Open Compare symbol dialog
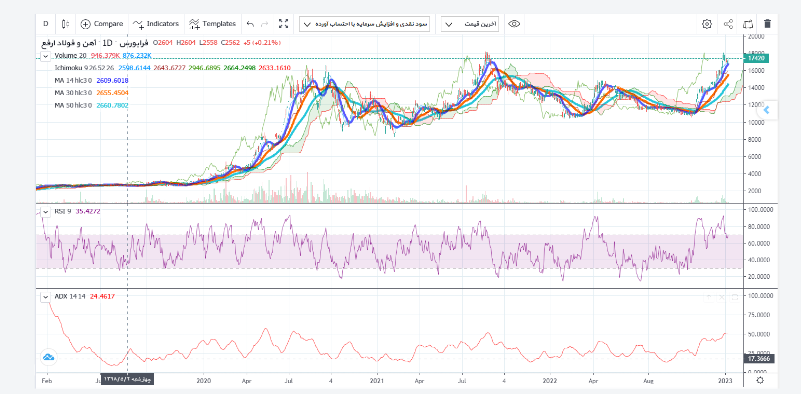The height and width of the screenshot is (394, 801). [x=102, y=24]
